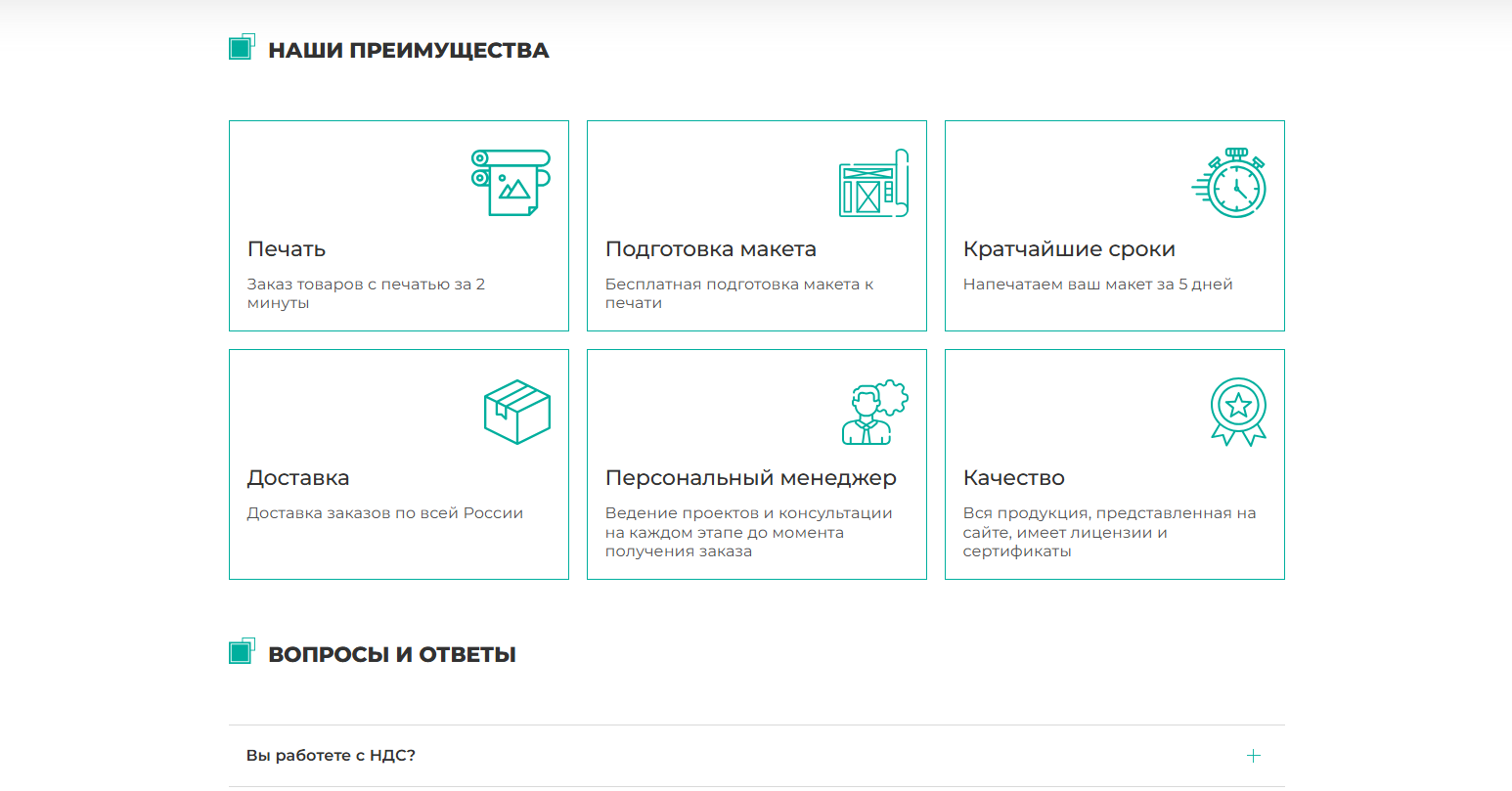The image size is (1512, 791).
Task: Click text about "Ведение проектов и консультации"
Action: [x=749, y=532]
